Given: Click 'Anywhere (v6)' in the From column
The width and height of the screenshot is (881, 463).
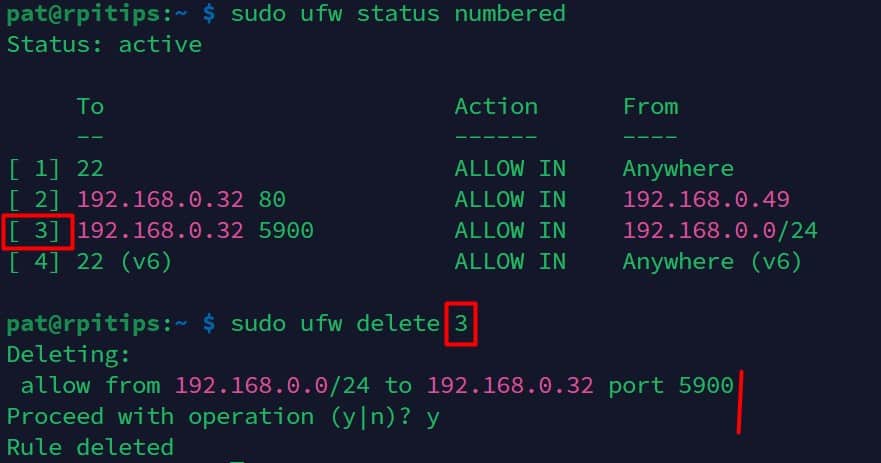Looking at the screenshot, I should click(712, 262).
